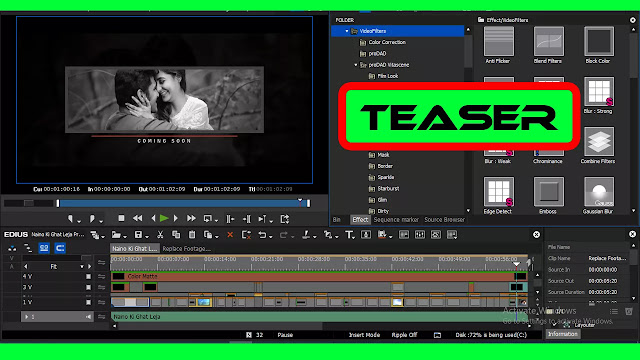Step to the next frame
640x360 pixels.
tap(176, 219)
